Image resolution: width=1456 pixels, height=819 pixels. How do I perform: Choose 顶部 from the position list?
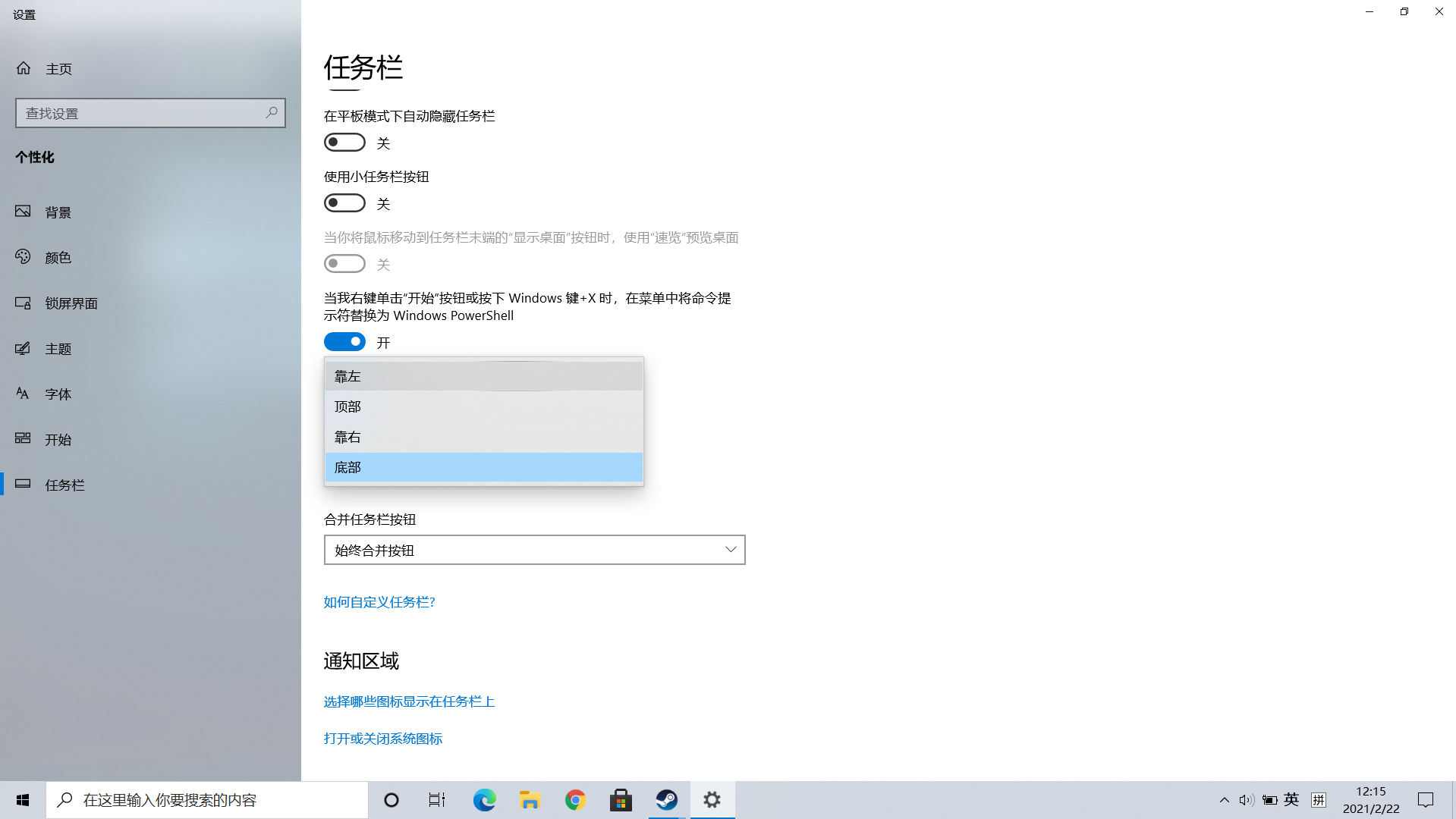pos(483,406)
